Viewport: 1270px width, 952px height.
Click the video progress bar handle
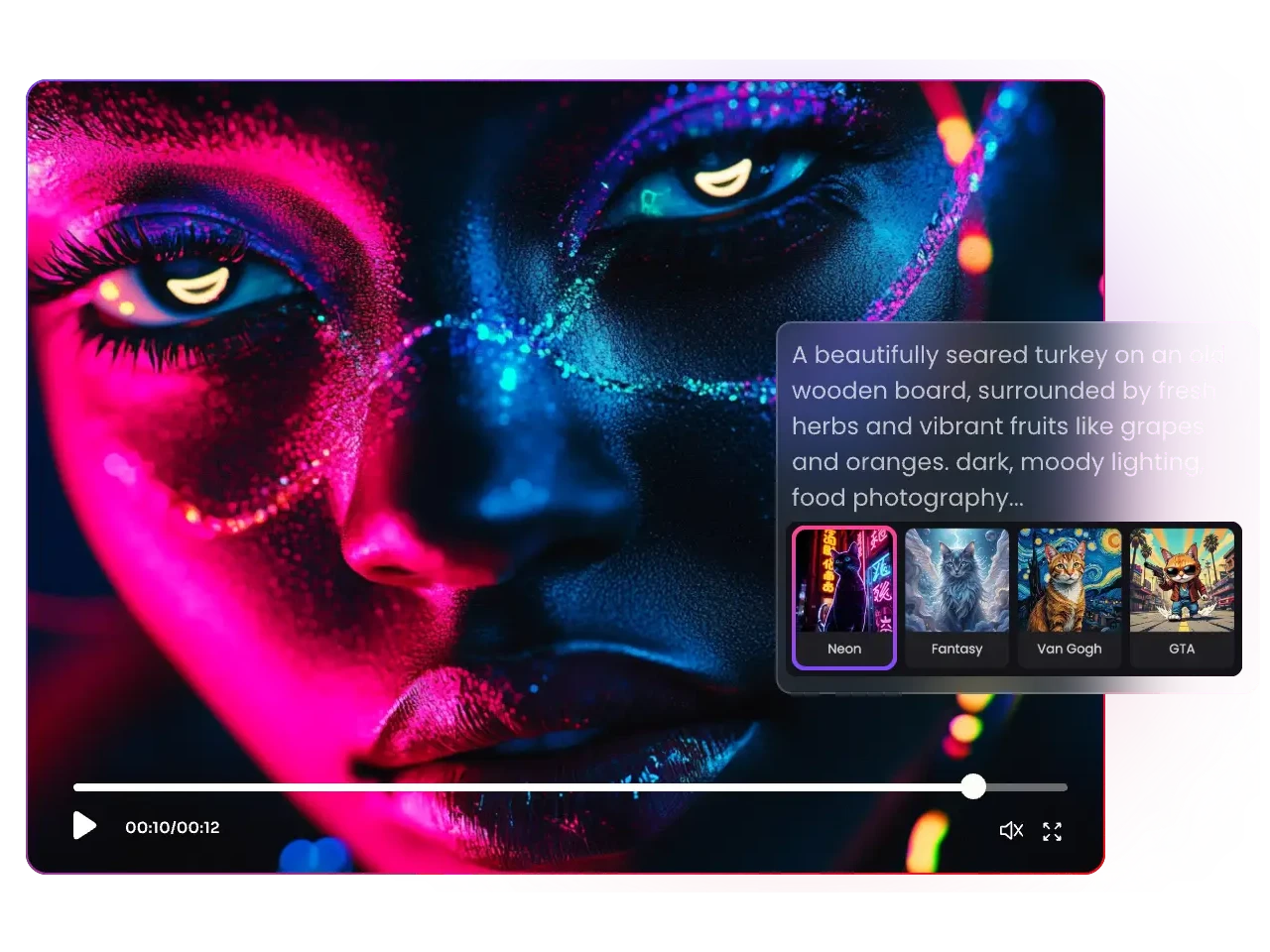click(x=973, y=786)
